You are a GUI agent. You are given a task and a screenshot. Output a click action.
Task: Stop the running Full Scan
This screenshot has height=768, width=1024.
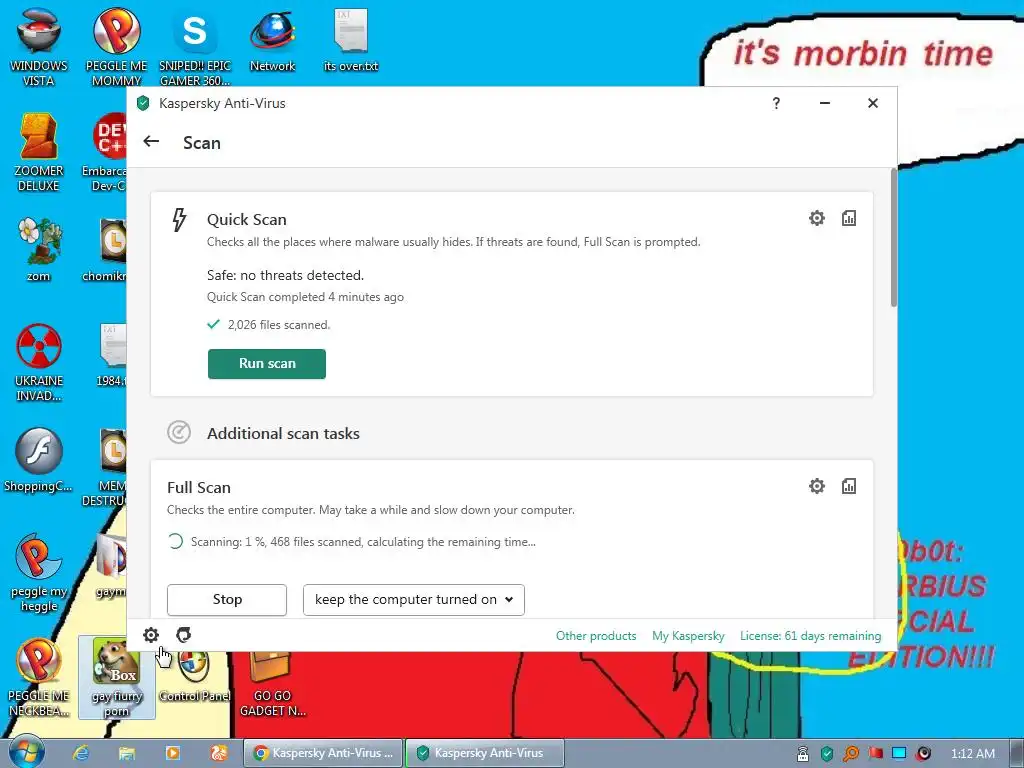click(x=227, y=600)
